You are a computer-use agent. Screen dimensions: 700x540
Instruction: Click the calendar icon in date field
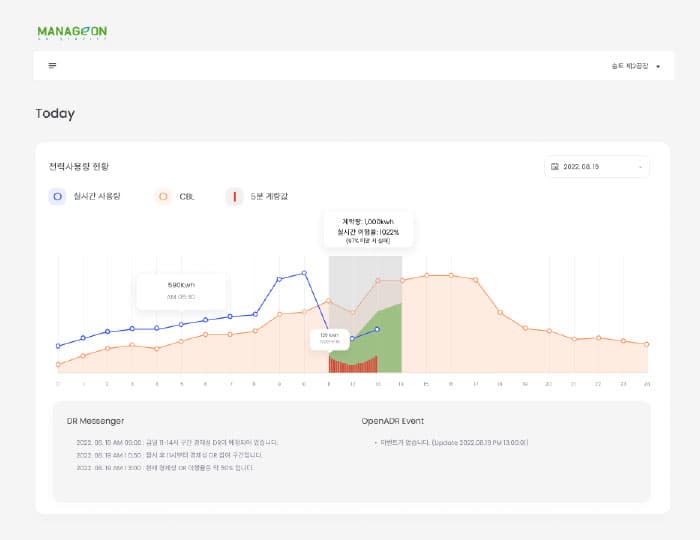click(555, 167)
